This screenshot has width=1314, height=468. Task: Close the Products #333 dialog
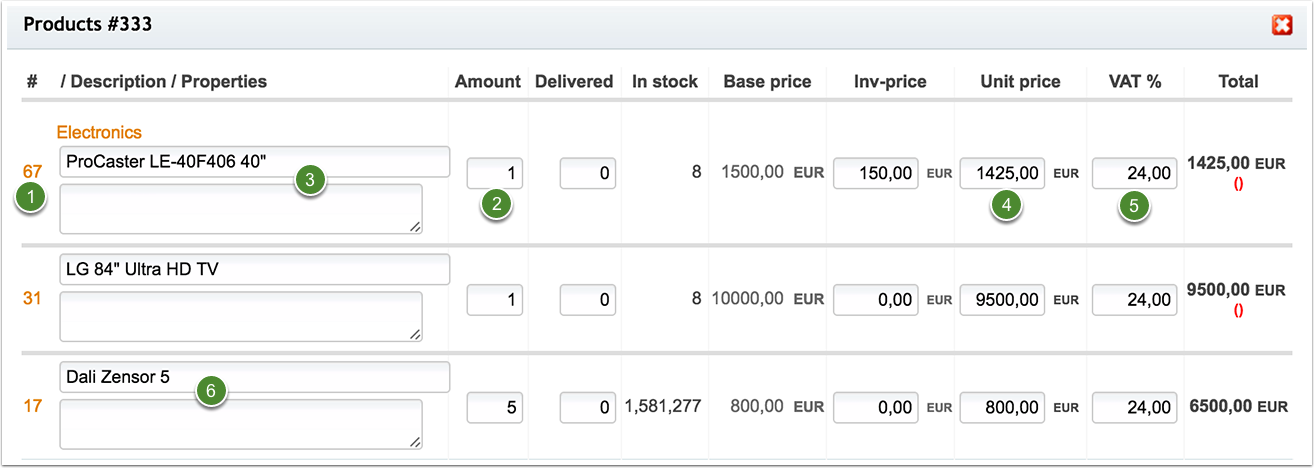(1282, 25)
